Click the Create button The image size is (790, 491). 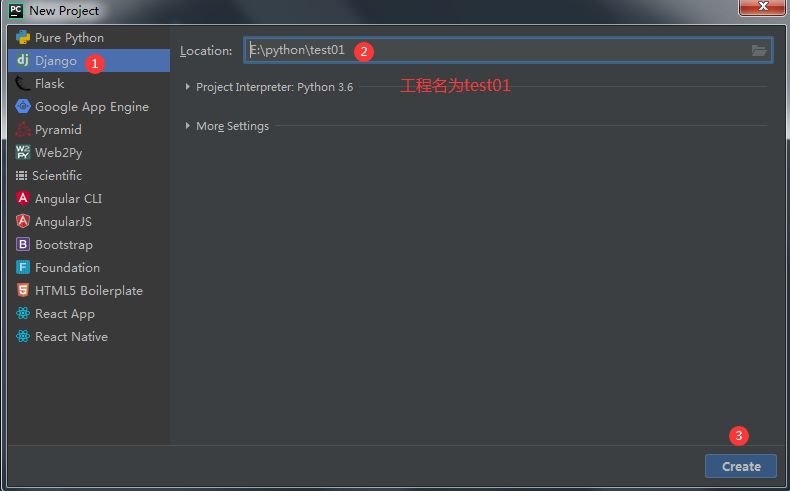click(741, 466)
